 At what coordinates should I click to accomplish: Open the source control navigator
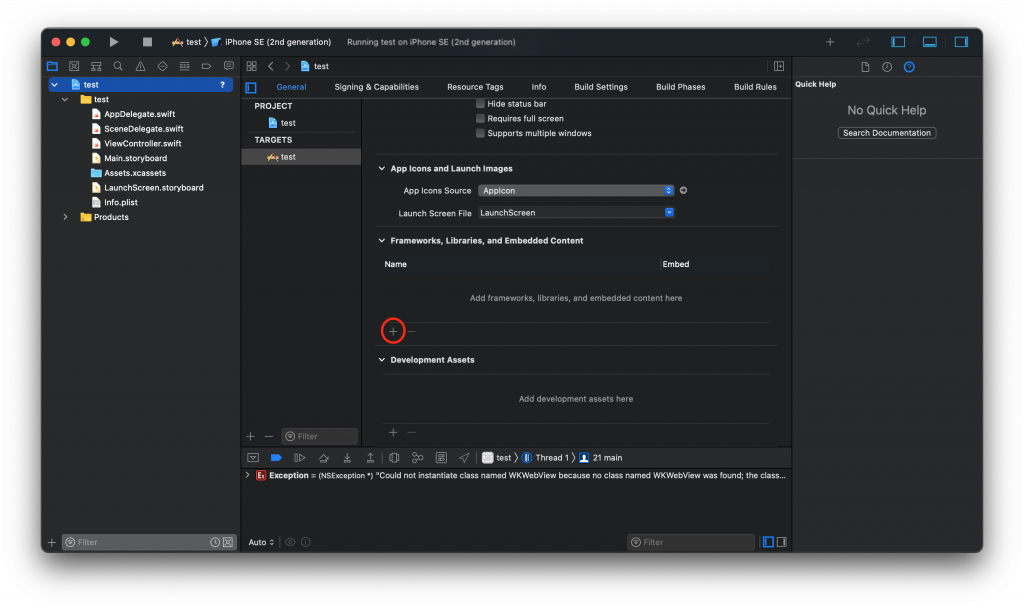(74, 66)
